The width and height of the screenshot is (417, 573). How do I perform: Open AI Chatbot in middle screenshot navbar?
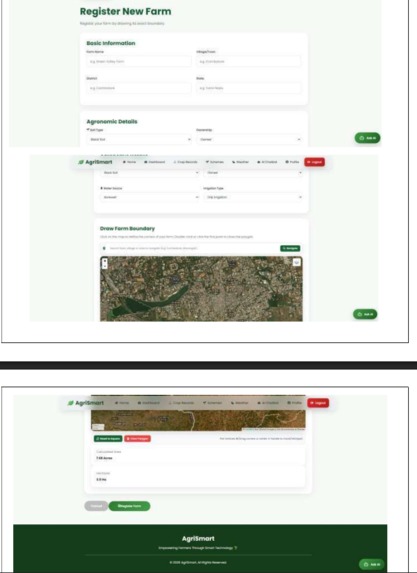[267, 162]
